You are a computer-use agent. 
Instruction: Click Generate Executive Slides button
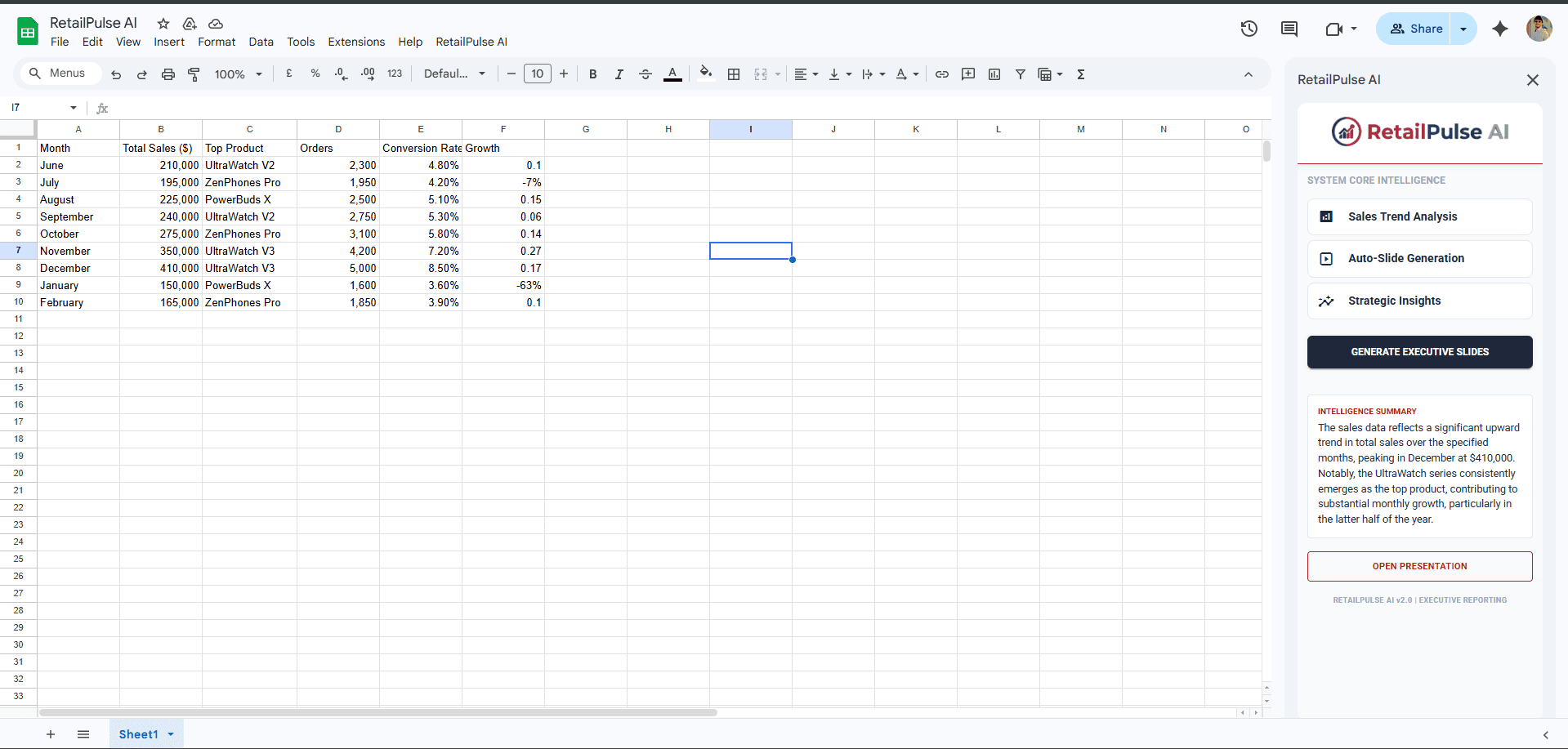(x=1419, y=352)
